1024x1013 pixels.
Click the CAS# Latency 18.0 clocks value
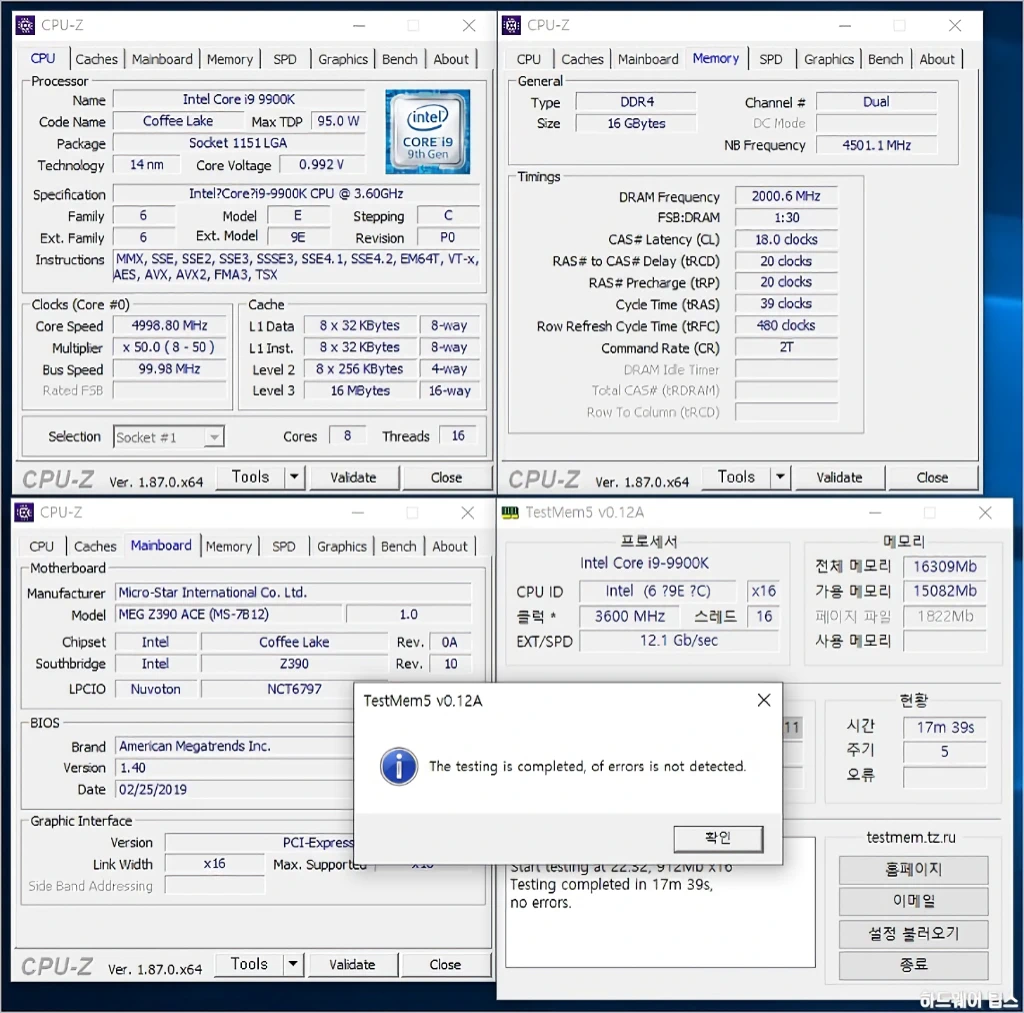tap(786, 239)
